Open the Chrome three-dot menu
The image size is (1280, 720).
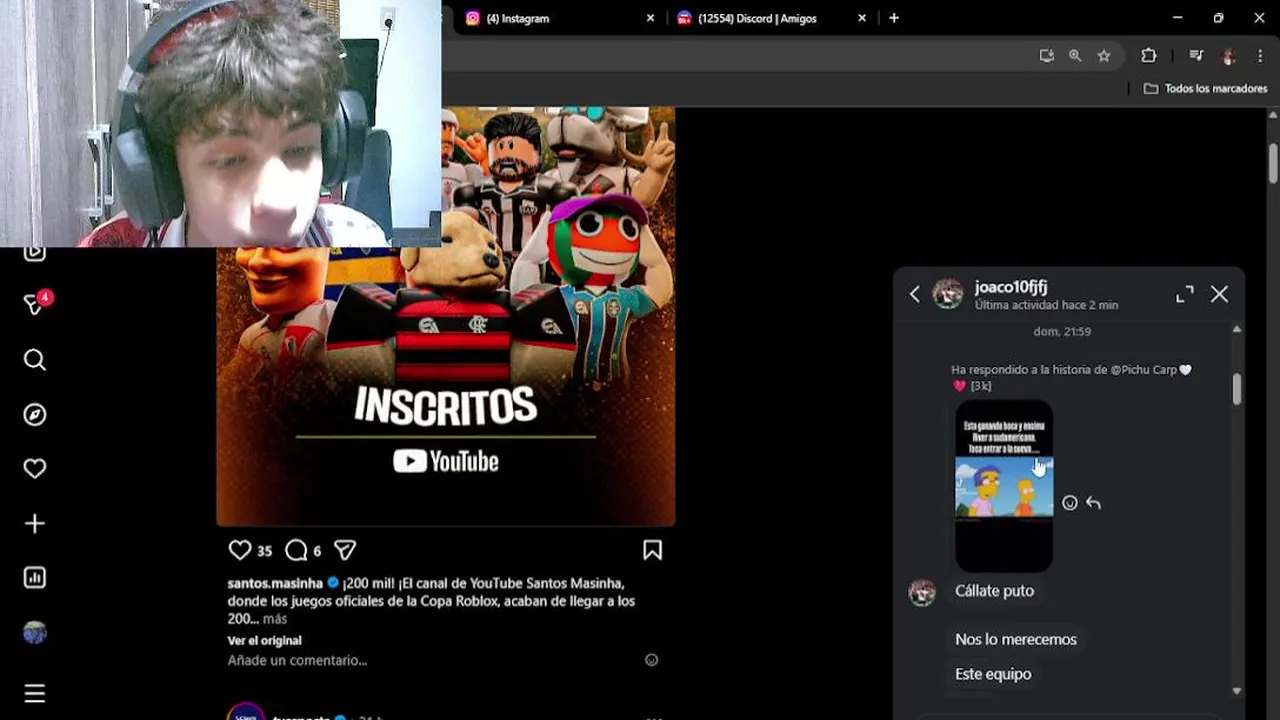coord(1260,56)
